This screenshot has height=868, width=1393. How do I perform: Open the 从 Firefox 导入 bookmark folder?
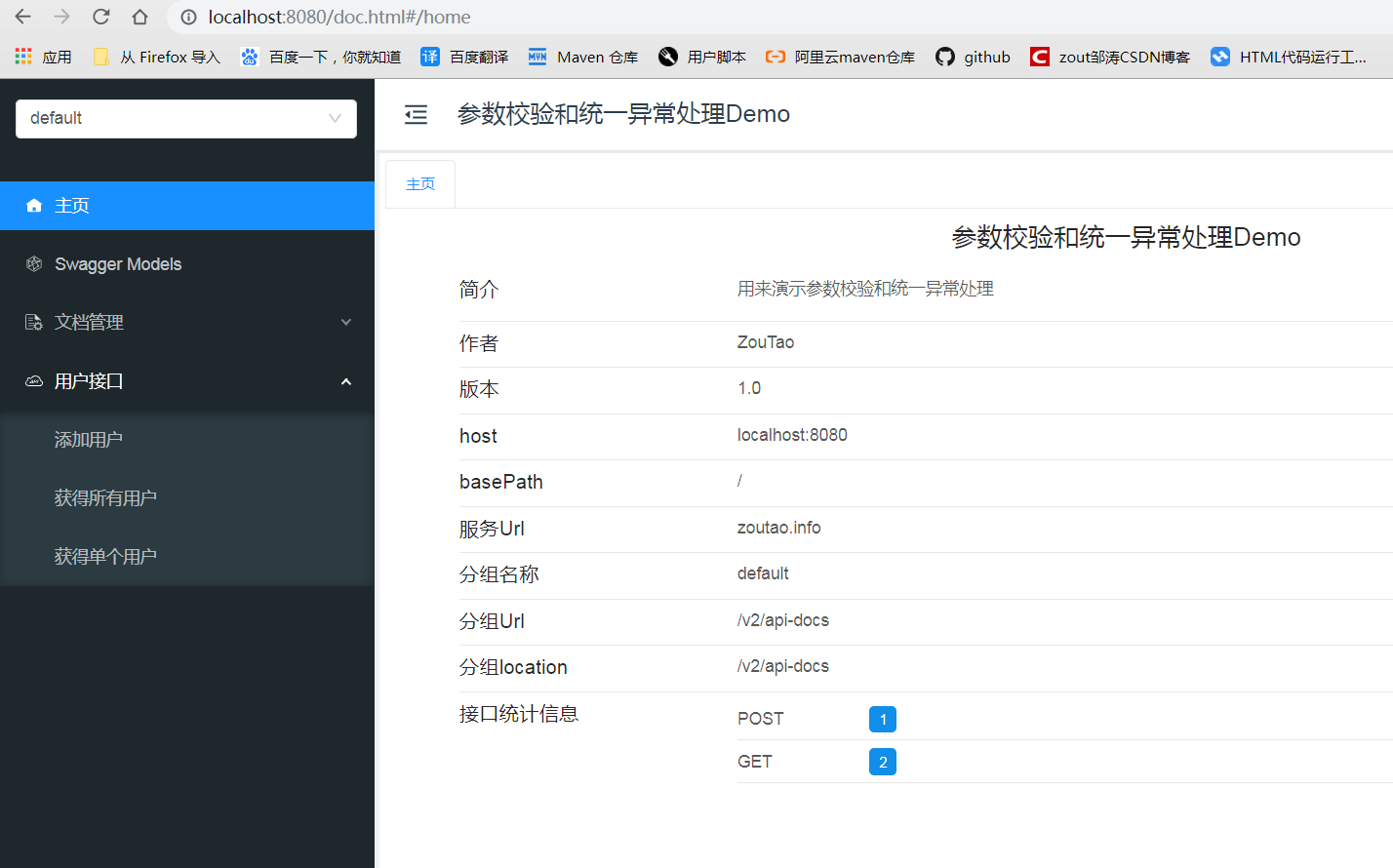157,57
